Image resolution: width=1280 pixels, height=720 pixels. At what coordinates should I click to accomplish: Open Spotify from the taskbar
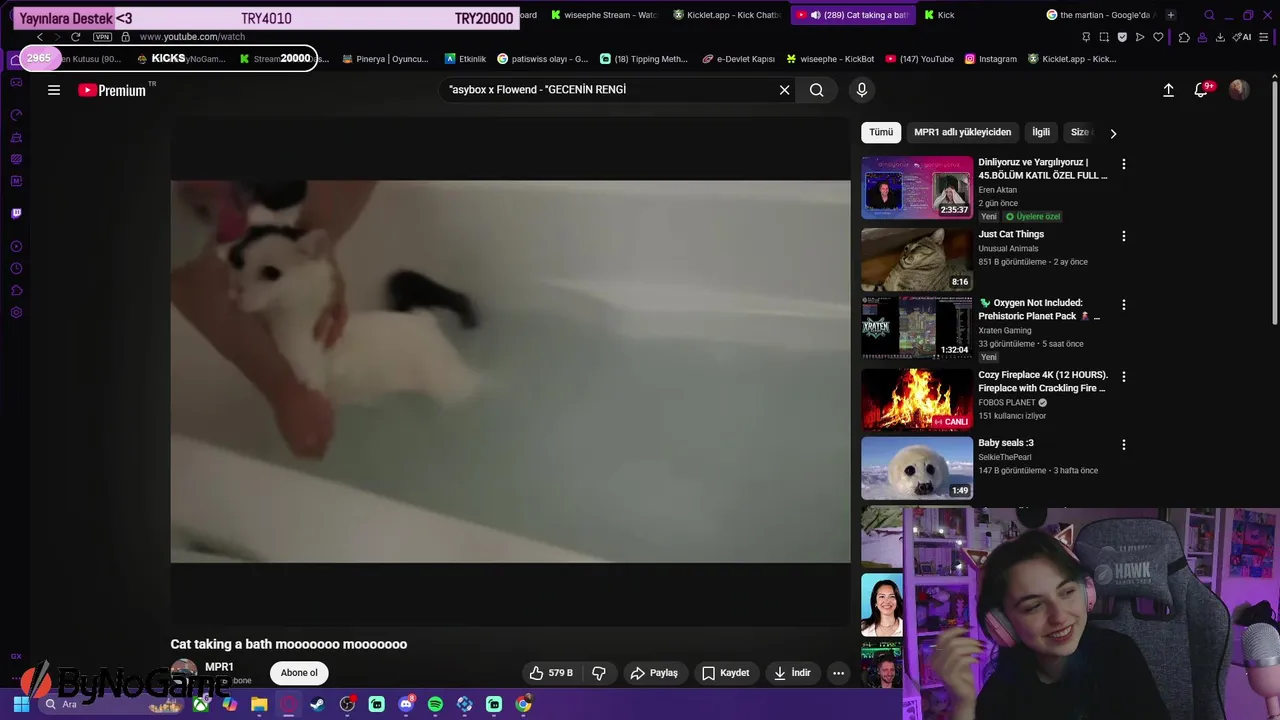[x=435, y=705]
